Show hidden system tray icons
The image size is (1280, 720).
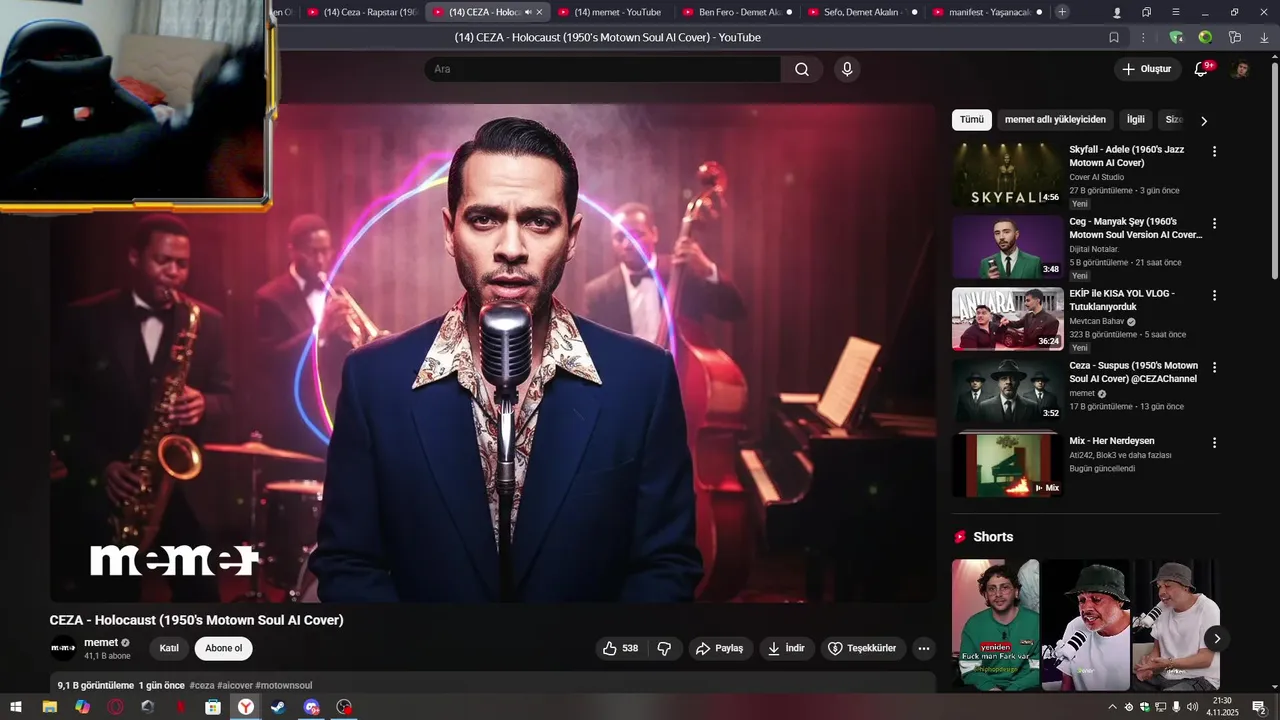click(1112, 707)
